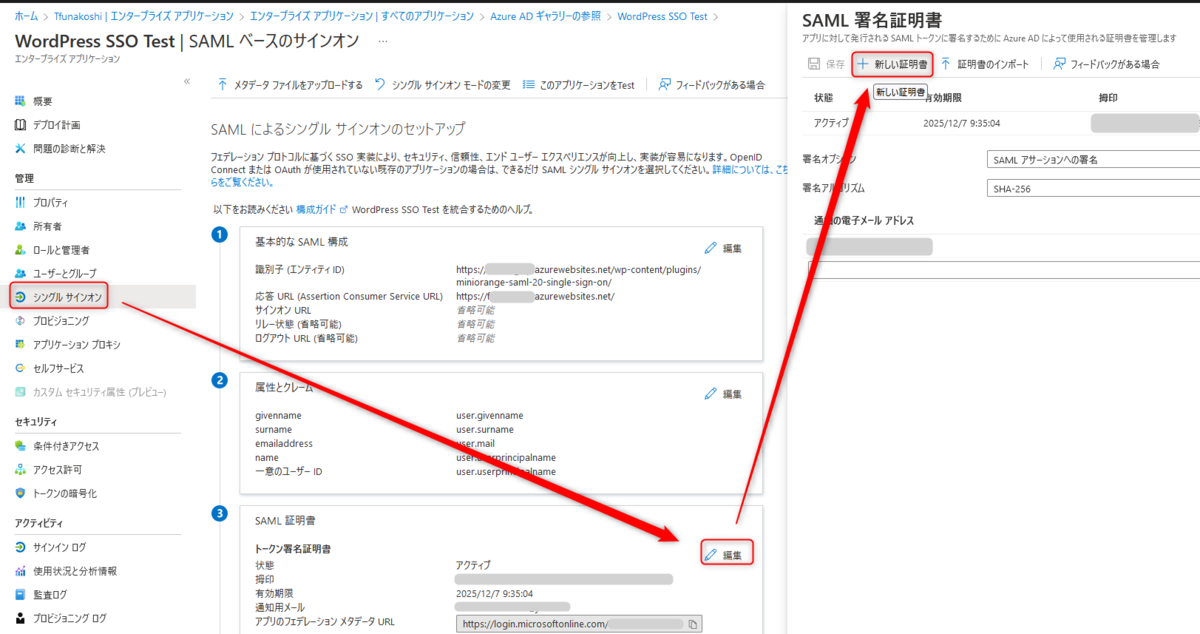Copy the federation metadata URL
Screen dimensions: 1200x634
click(x=692, y=624)
